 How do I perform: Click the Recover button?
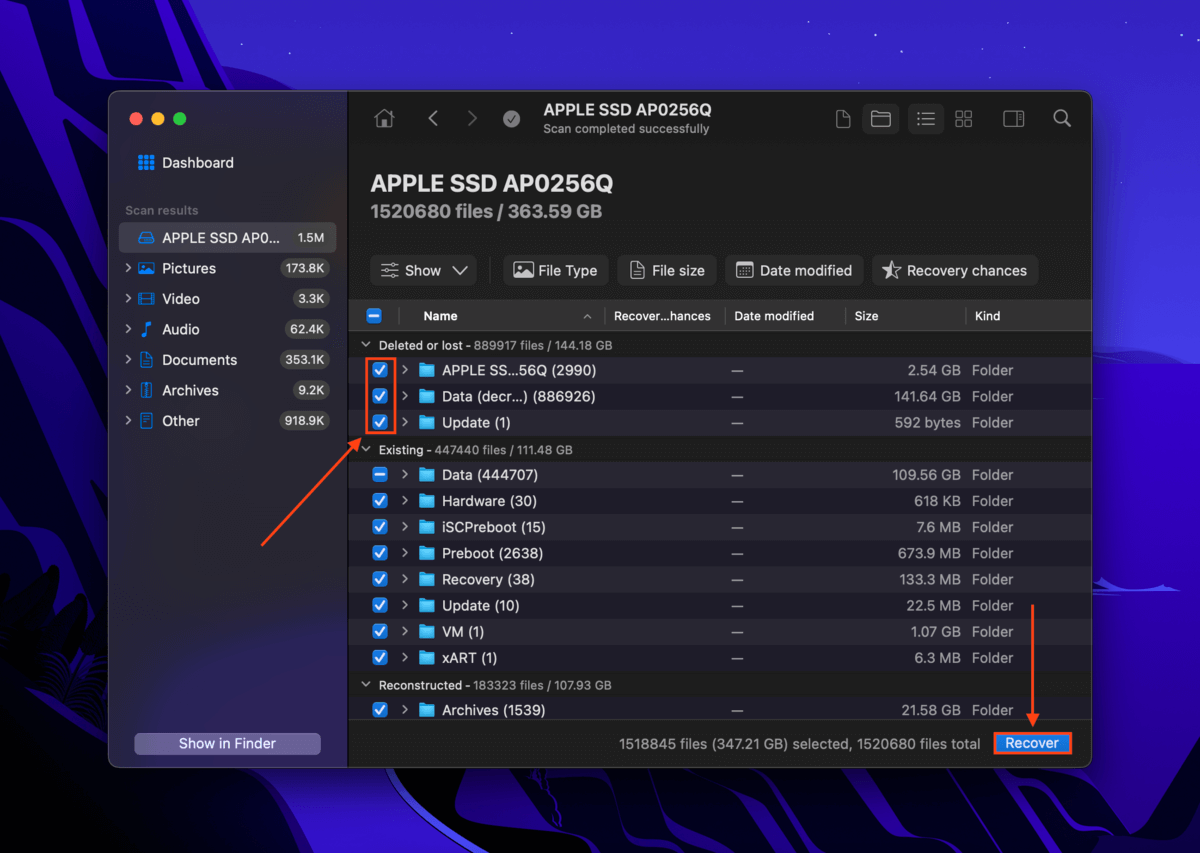(1032, 743)
